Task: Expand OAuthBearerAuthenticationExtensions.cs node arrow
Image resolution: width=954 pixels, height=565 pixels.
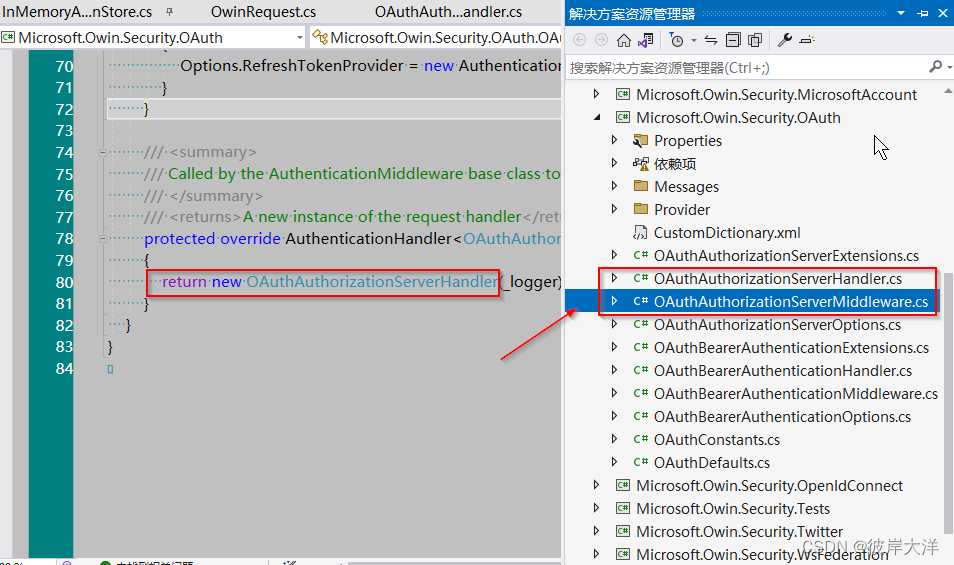Action: pyautogui.click(x=615, y=347)
